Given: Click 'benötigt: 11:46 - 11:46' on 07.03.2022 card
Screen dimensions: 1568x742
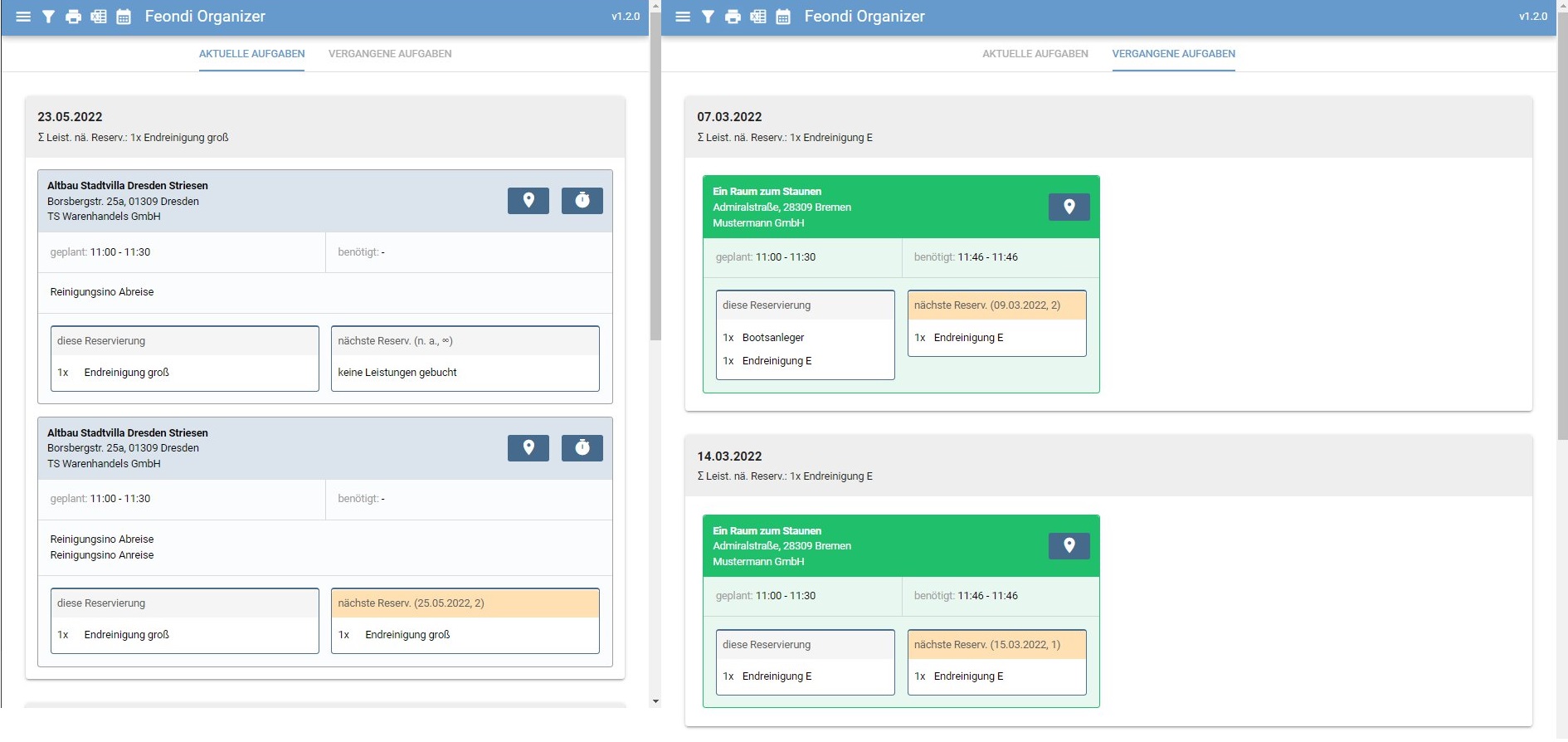Looking at the screenshot, I should pos(966,257).
